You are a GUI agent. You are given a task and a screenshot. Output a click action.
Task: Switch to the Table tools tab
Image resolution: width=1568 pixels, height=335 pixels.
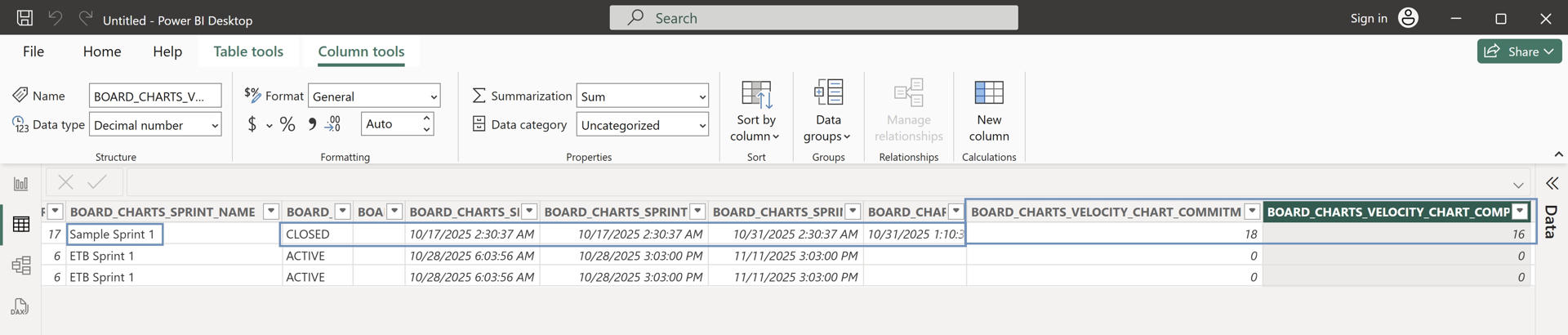click(x=248, y=51)
